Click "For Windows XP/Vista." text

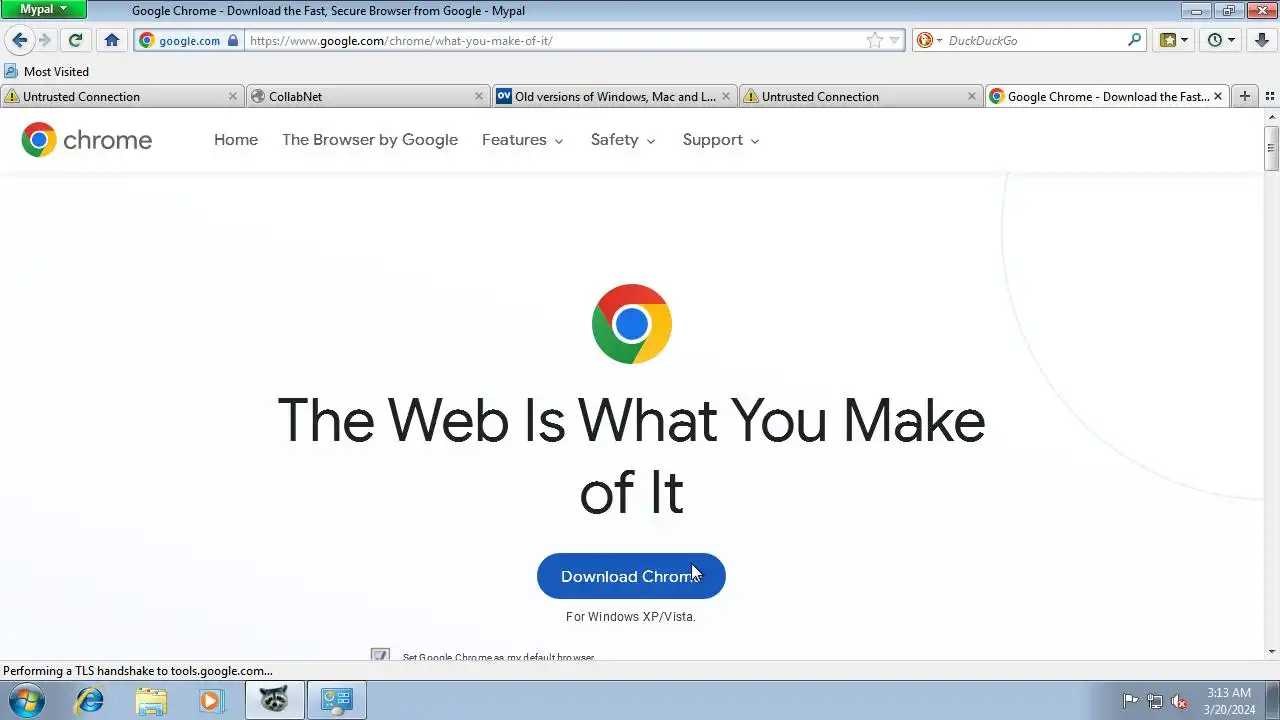click(631, 617)
